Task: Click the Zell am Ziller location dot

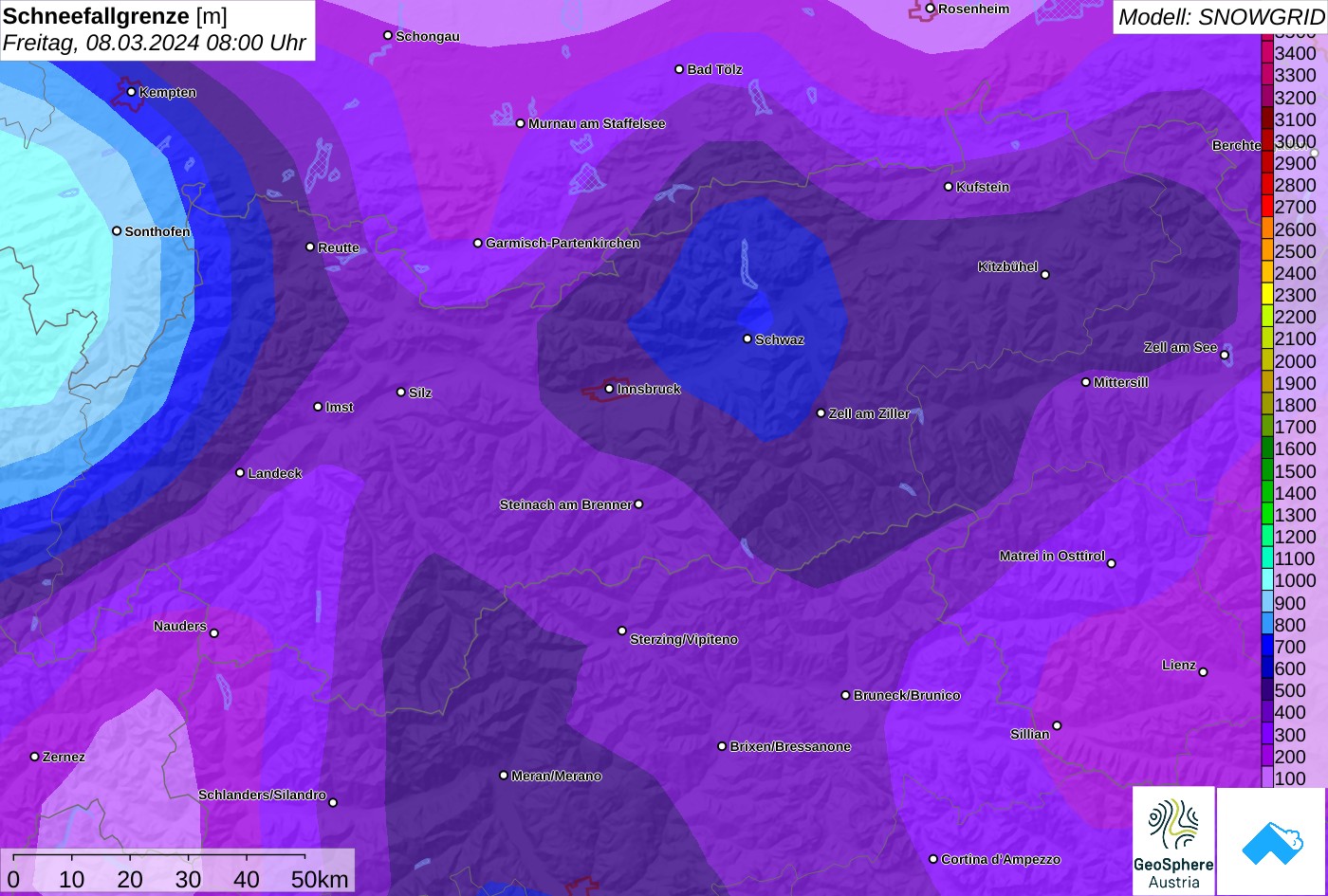Action: tap(821, 413)
